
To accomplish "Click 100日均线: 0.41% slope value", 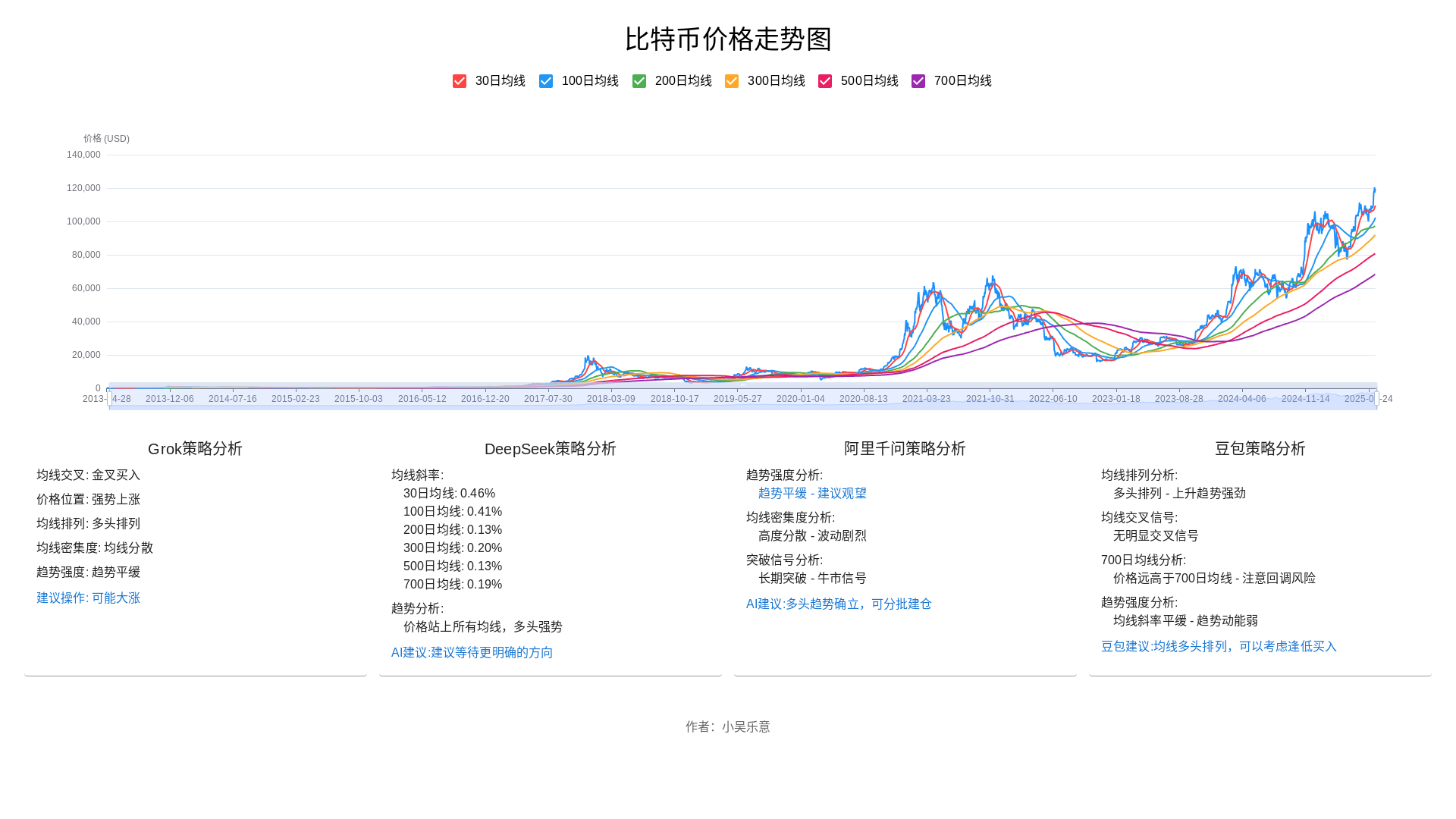I will [453, 511].
